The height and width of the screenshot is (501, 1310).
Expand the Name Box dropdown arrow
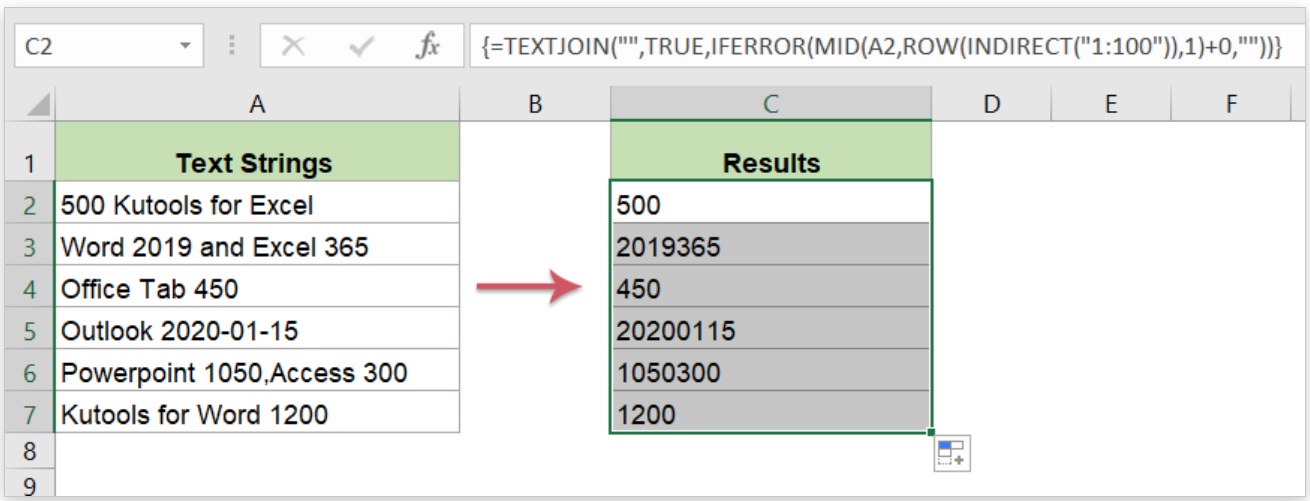click(186, 46)
